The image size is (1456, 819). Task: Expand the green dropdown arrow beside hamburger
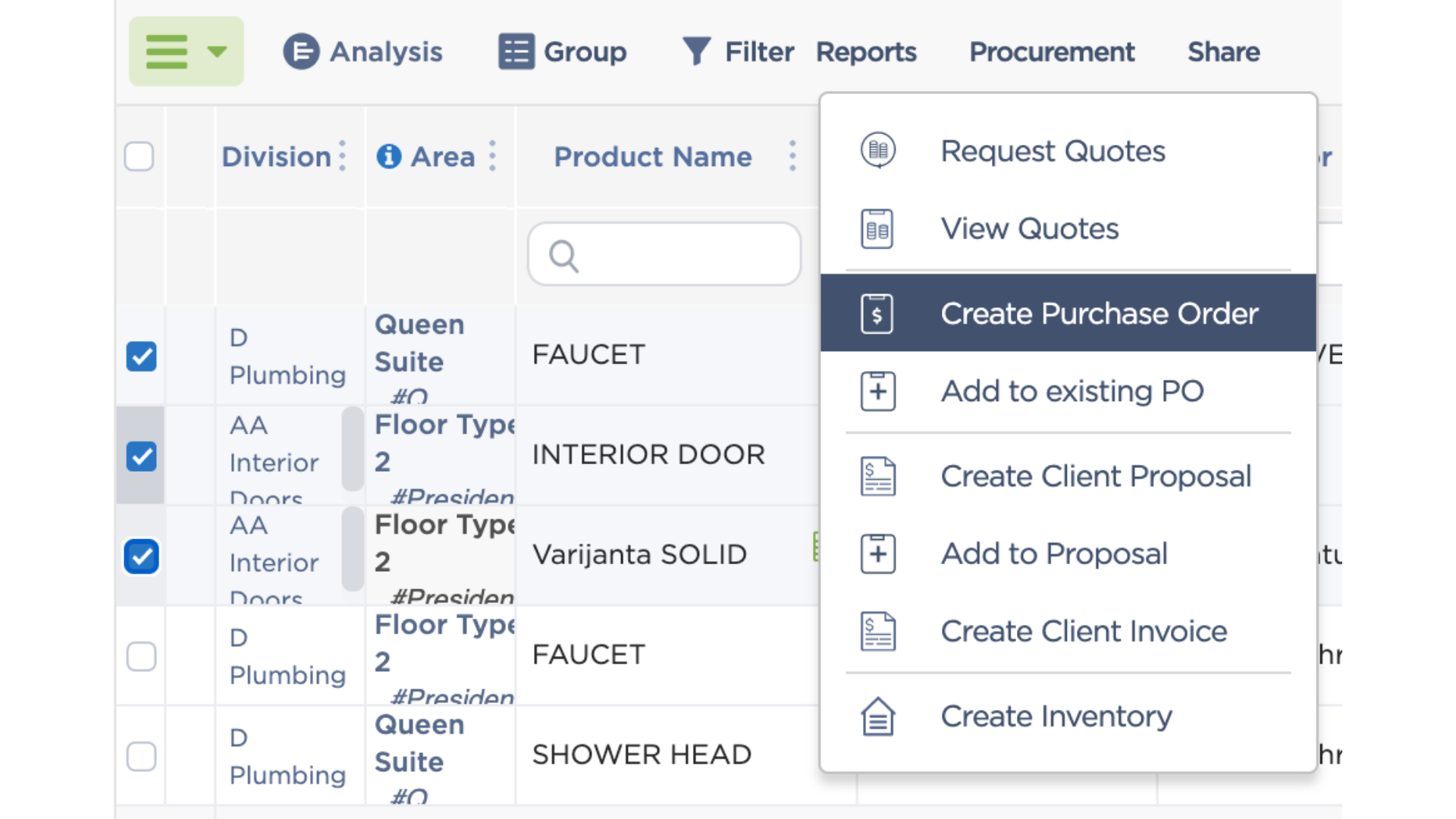[x=217, y=52]
